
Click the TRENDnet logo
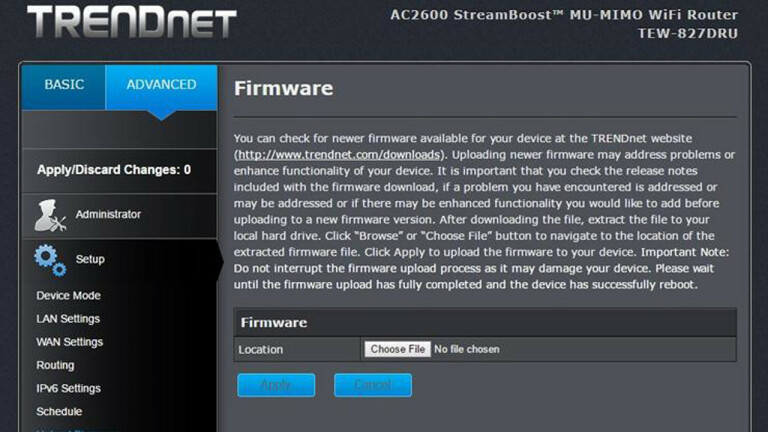(x=132, y=22)
